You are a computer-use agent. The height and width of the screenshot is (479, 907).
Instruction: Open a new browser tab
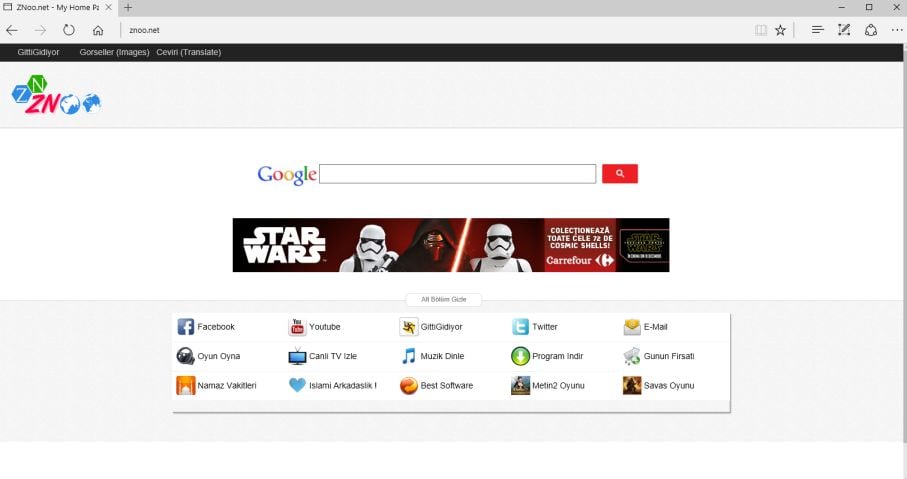[128, 8]
